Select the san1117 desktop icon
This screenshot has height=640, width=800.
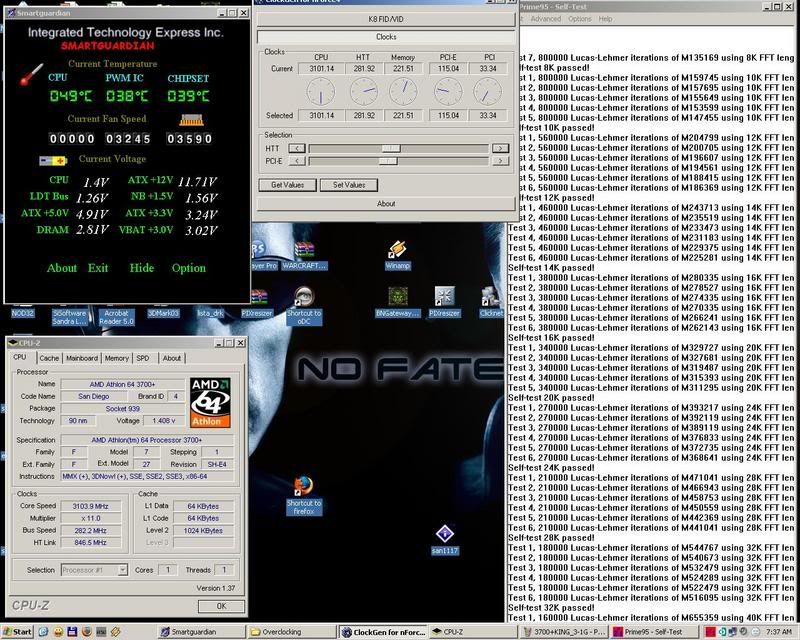click(x=444, y=539)
